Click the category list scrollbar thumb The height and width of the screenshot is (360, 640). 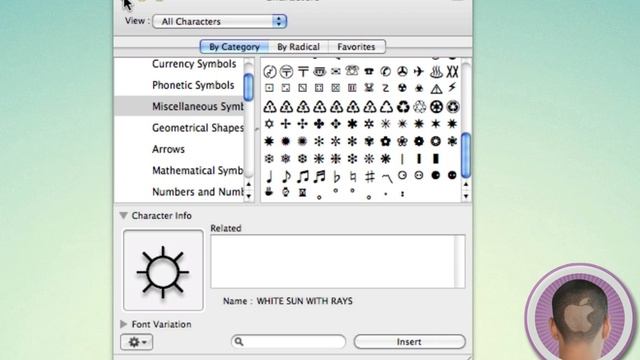pyautogui.click(x=249, y=87)
